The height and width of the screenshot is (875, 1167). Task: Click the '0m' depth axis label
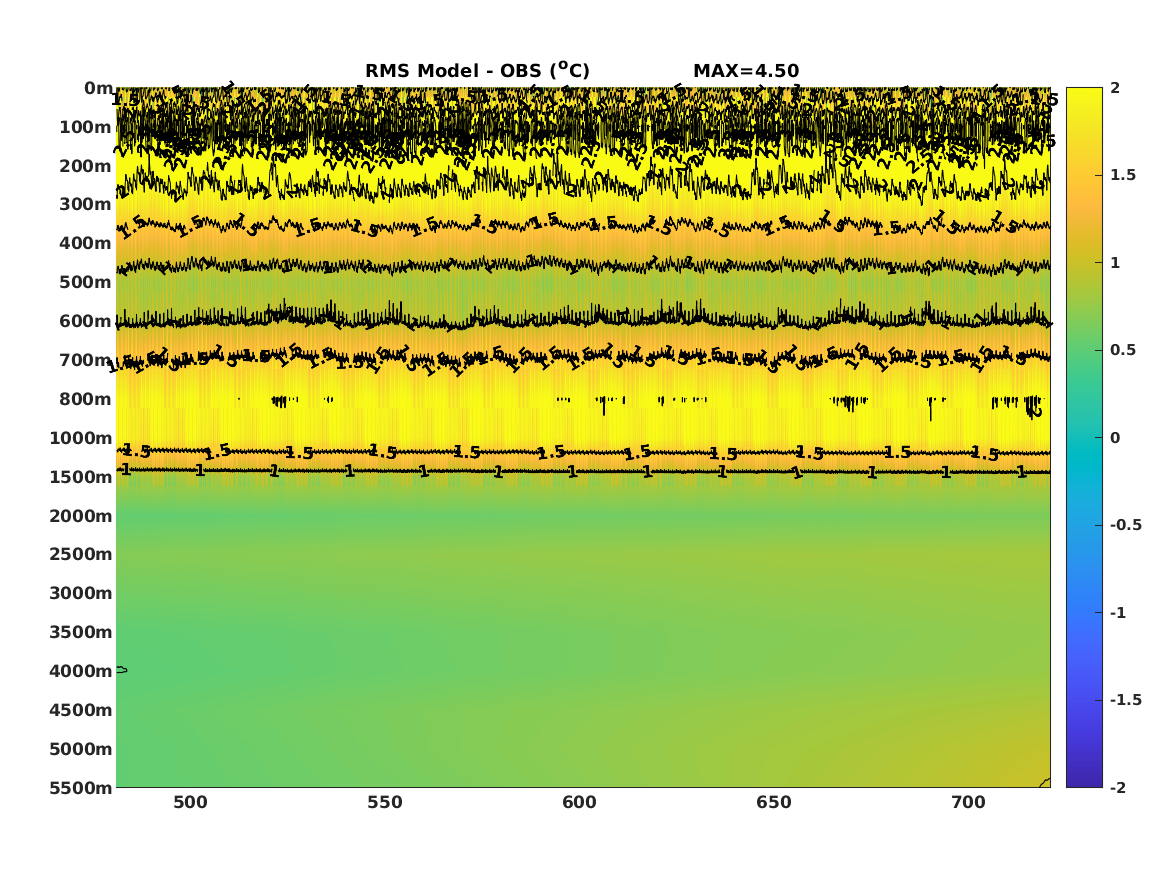pyautogui.click(x=98, y=88)
